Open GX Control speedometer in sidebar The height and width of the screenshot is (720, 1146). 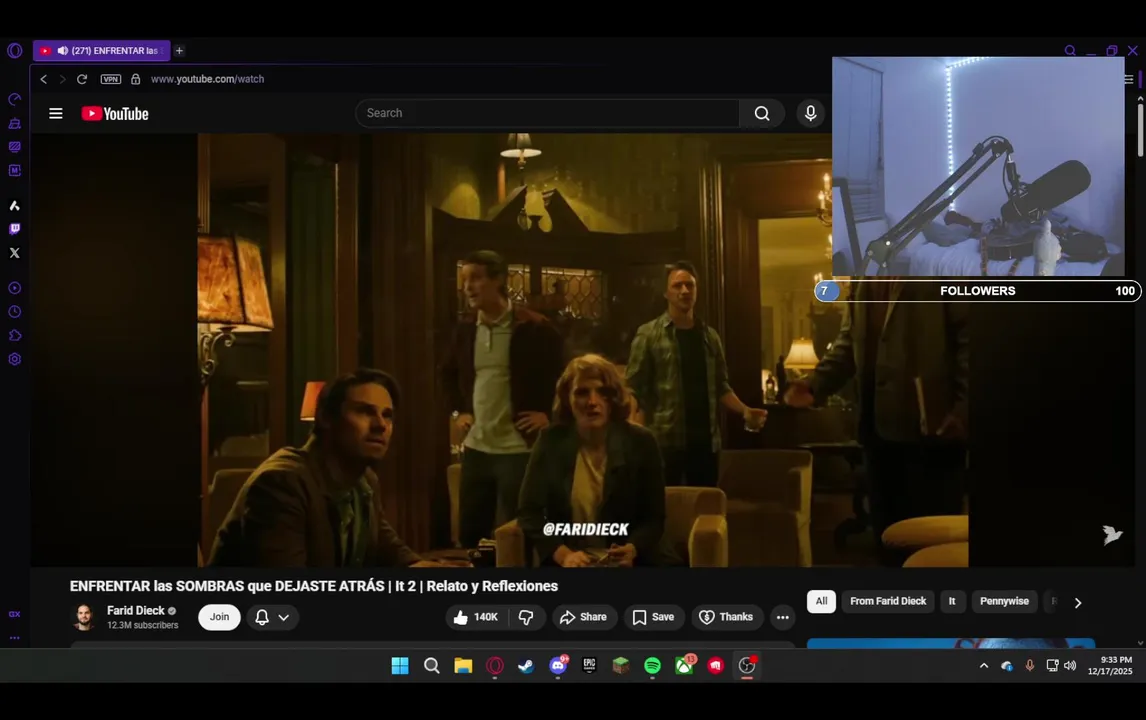click(15, 99)
